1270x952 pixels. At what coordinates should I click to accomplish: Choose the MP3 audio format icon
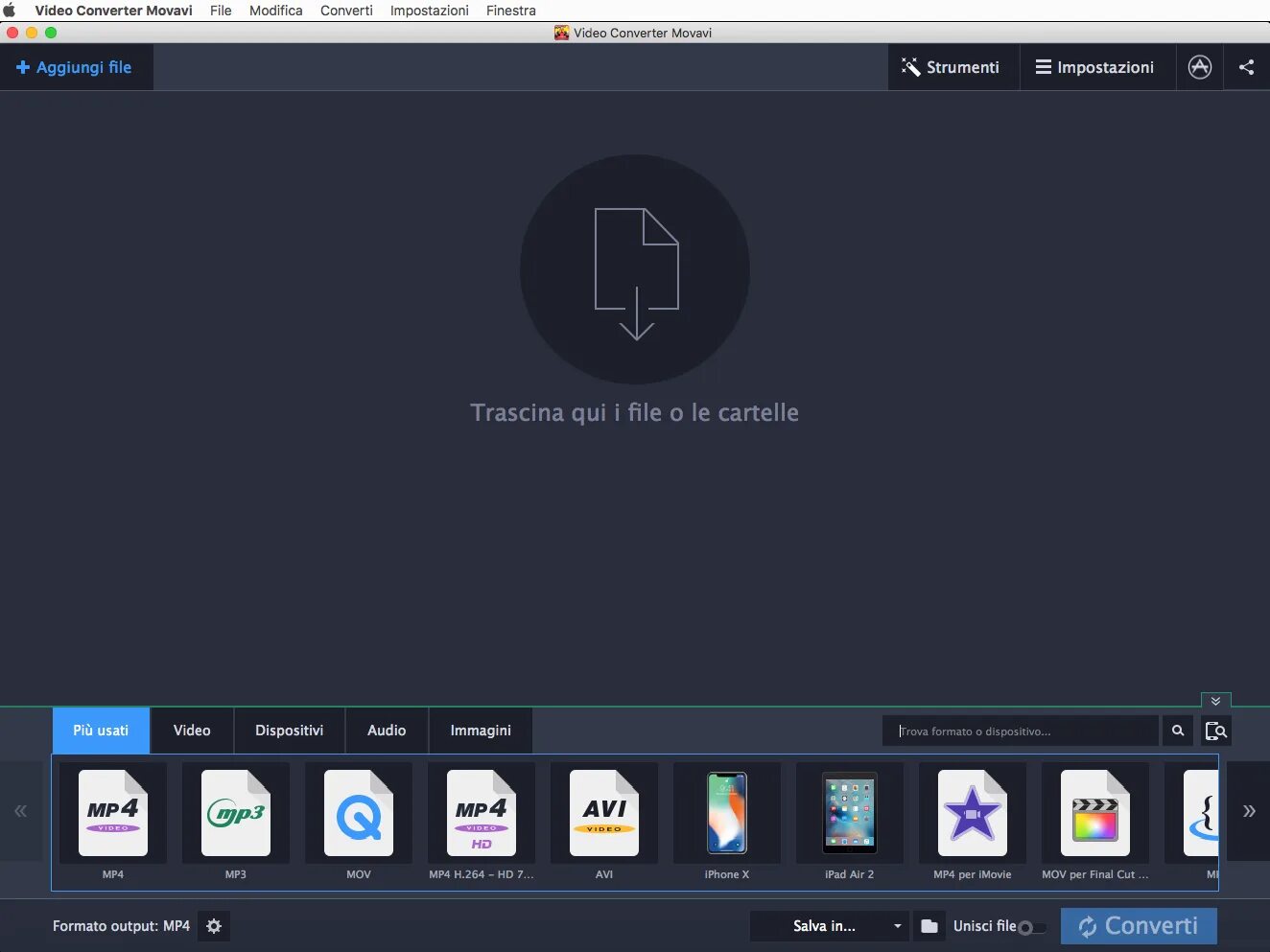(236, 813)
